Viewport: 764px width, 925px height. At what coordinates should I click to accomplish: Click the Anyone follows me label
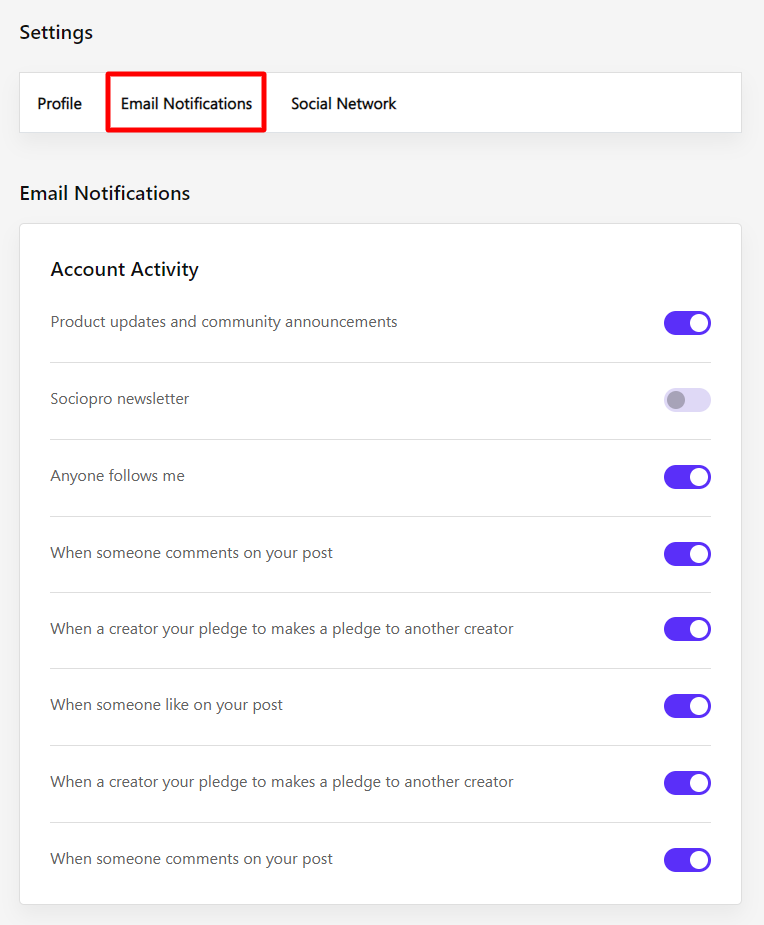coord(118,476)
